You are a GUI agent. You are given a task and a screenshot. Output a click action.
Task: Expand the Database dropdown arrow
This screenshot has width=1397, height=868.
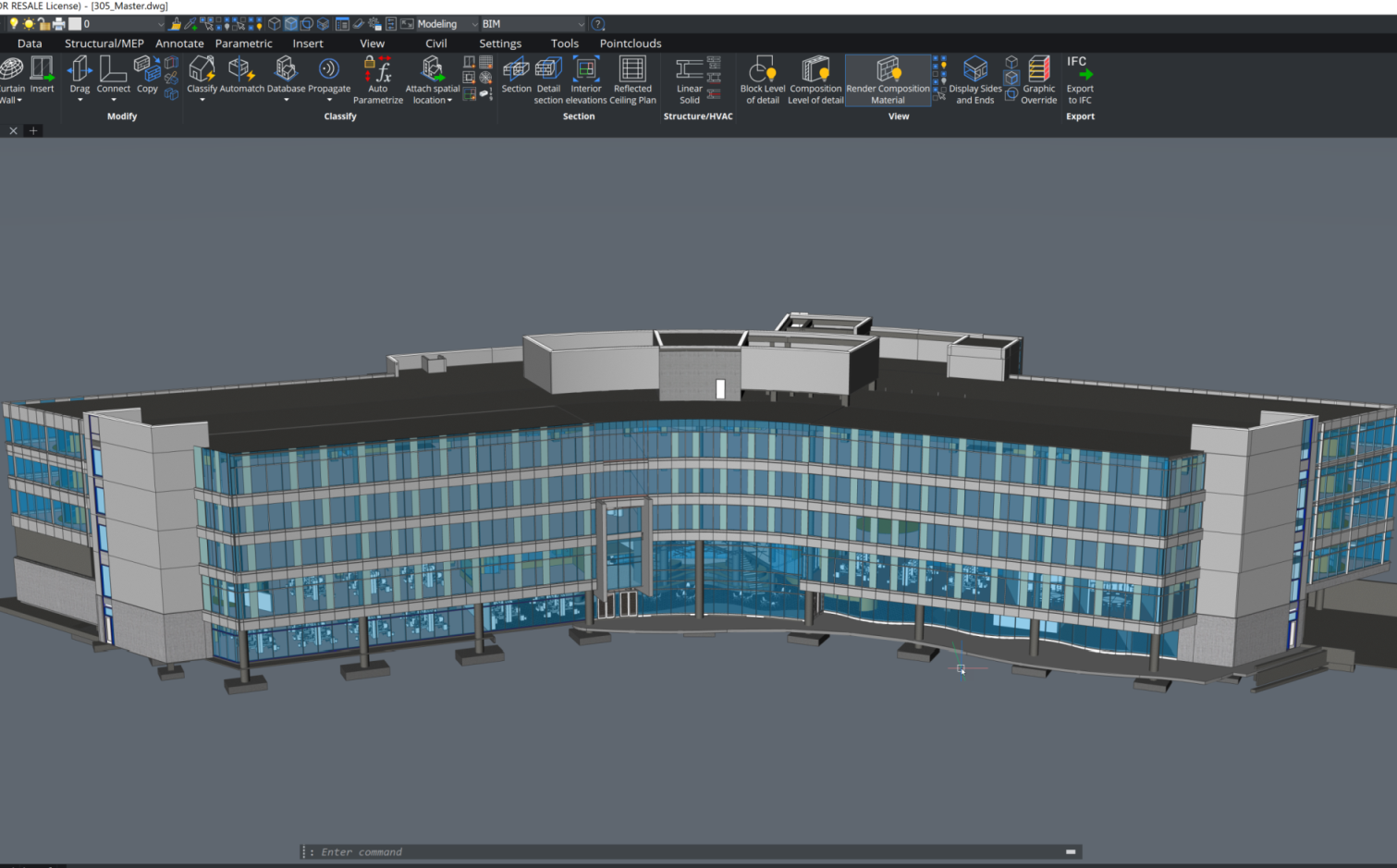coord(286,100)
